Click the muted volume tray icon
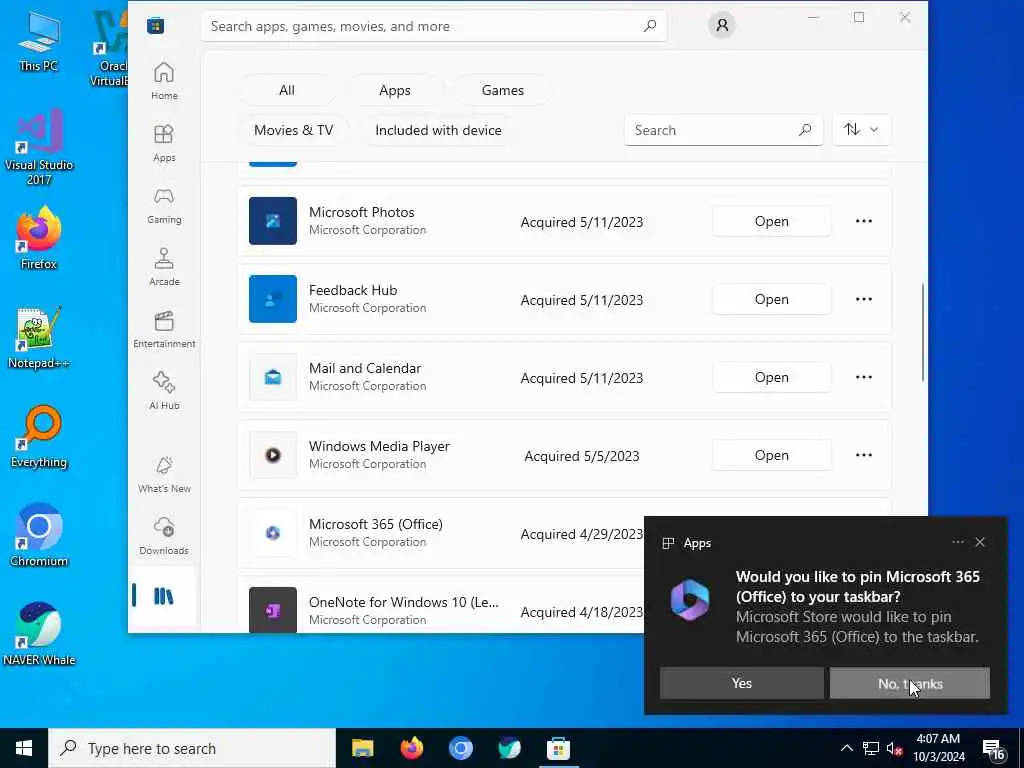Screen dimensions: 1024x768 coord(894,748)
